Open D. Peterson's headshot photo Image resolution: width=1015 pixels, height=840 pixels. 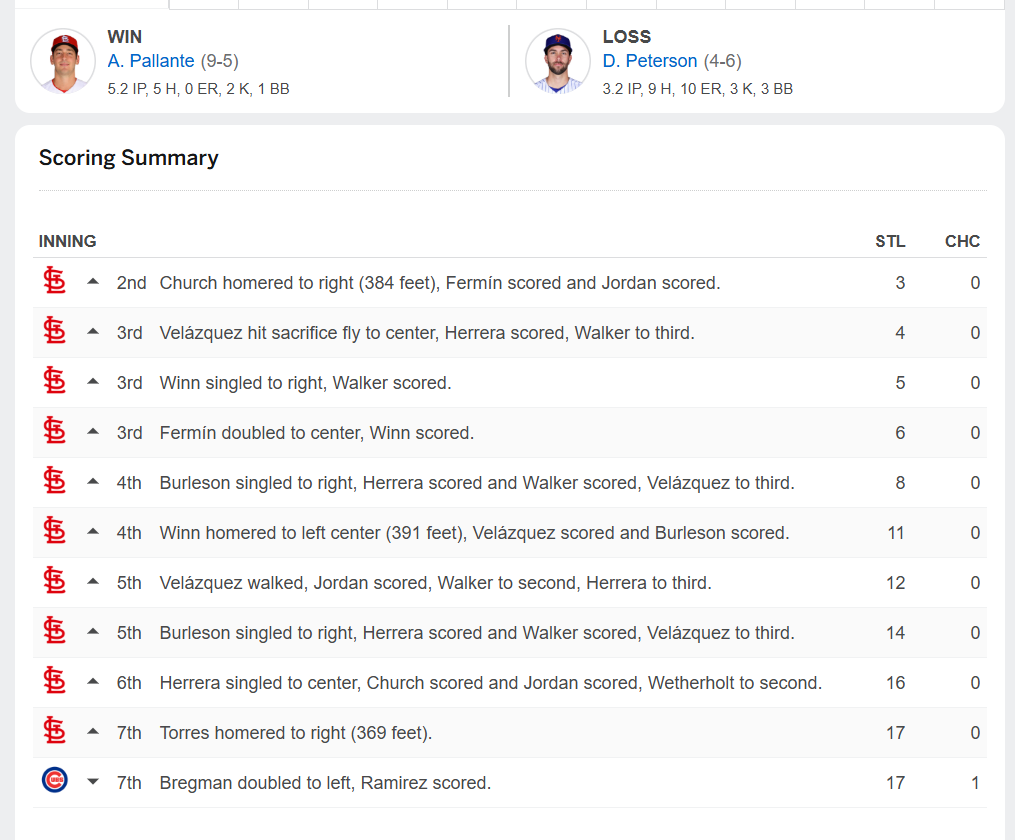point(558,61)
